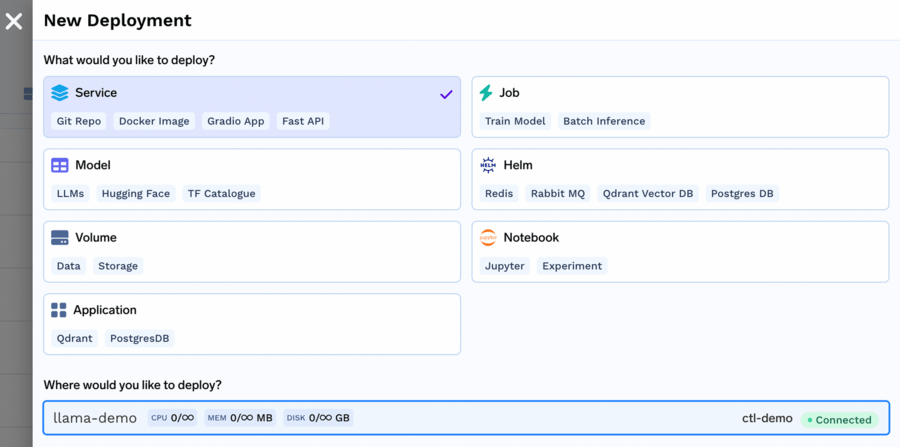This screenshot has height=447, width=900.
Task: Click the MEM 0/∞ MB usage badge
Action: click(x=240, y=418)
